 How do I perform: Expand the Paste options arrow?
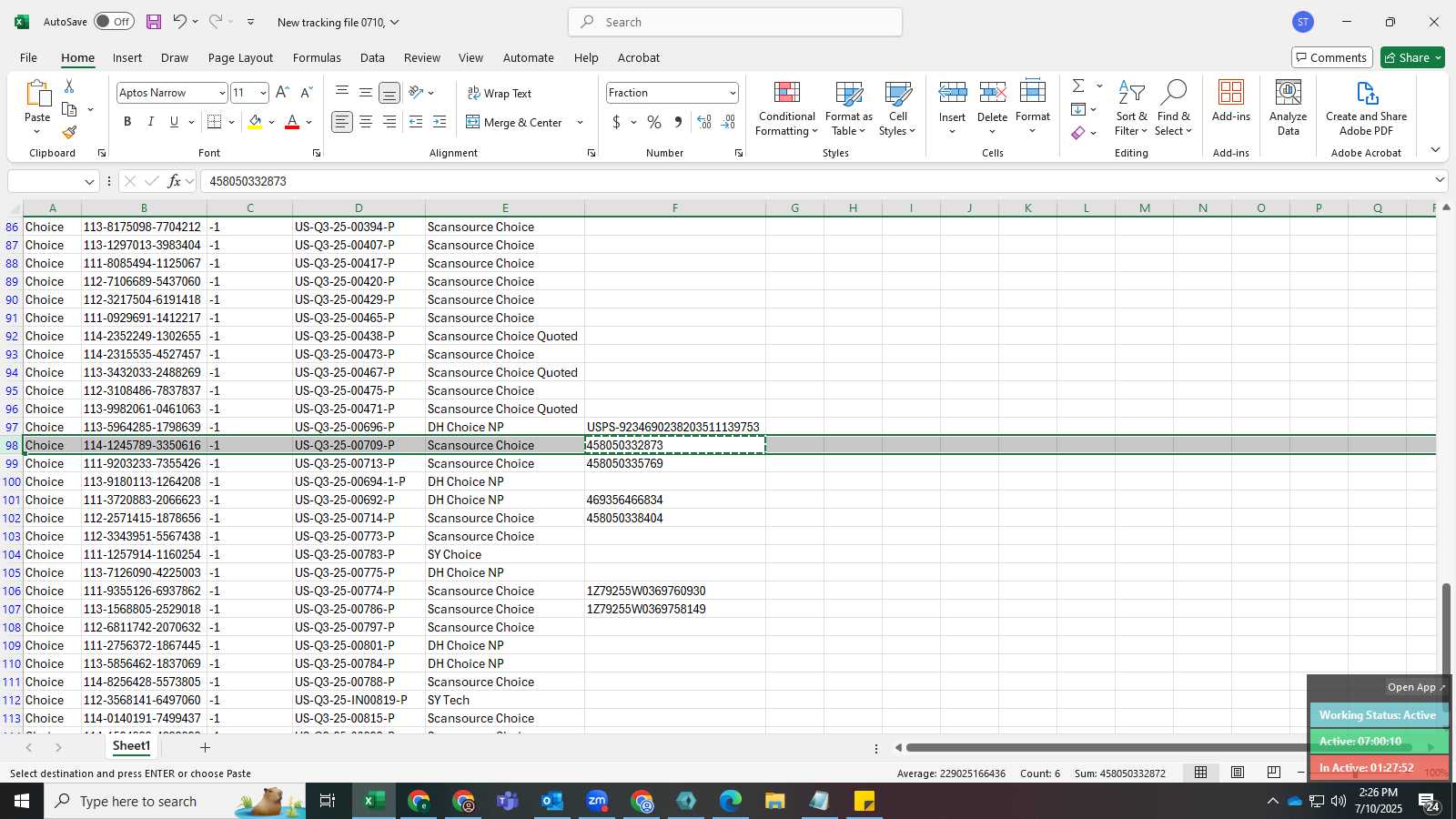pyautogui.click(x=37, y=132)
